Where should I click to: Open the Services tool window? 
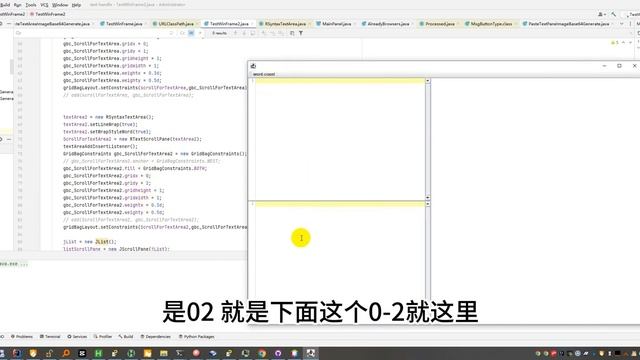[77, 337]
